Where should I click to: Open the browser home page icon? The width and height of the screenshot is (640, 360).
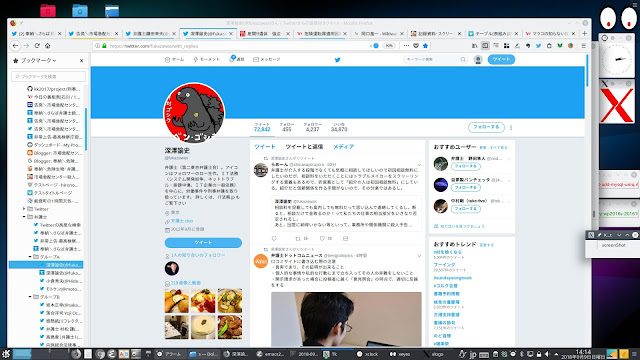coord(48,46)
